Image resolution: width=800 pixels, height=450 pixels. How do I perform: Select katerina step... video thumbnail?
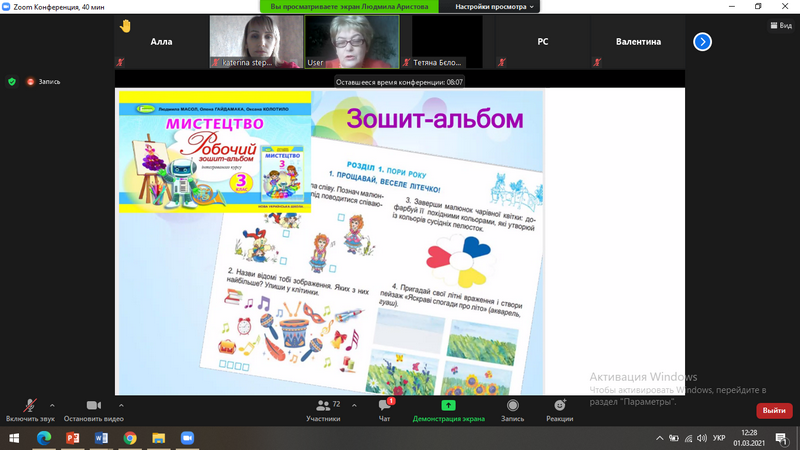tap(256, 42)
